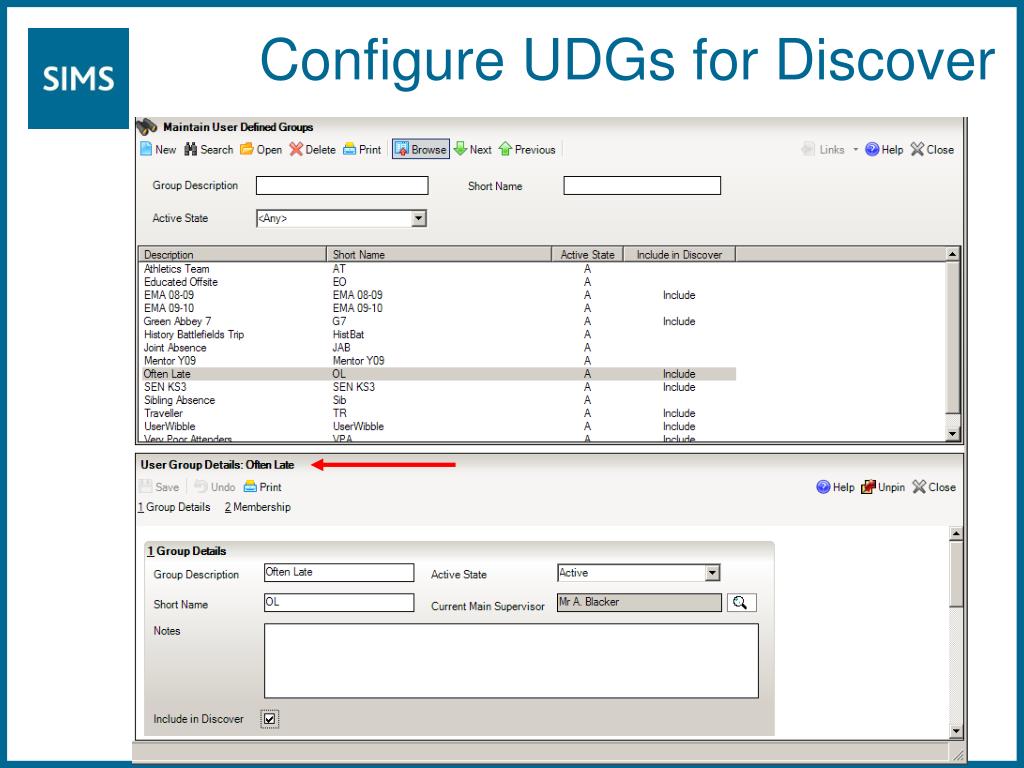This screenshot has width=1024, height=768.
Task: Open the Active State dropdown showing Active
Action: tap(712, 573)
